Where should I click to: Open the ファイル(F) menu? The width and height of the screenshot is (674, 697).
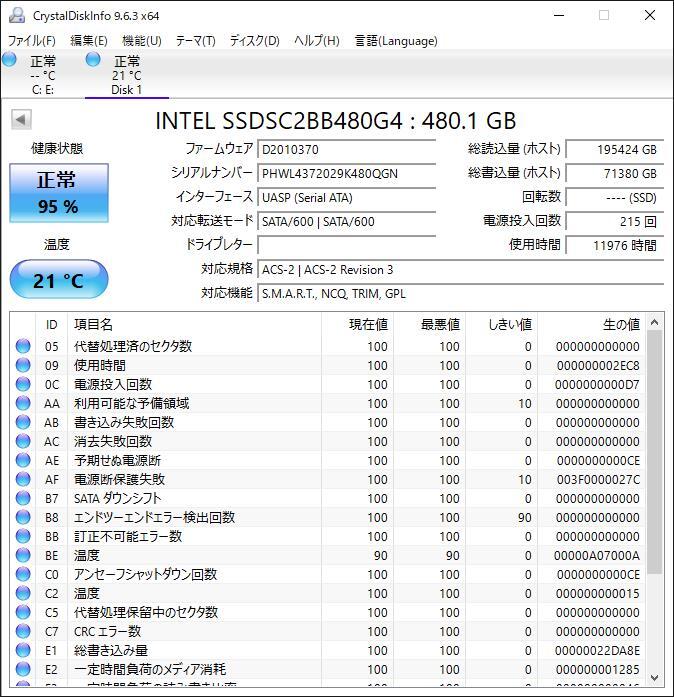[x=32, y=41]
